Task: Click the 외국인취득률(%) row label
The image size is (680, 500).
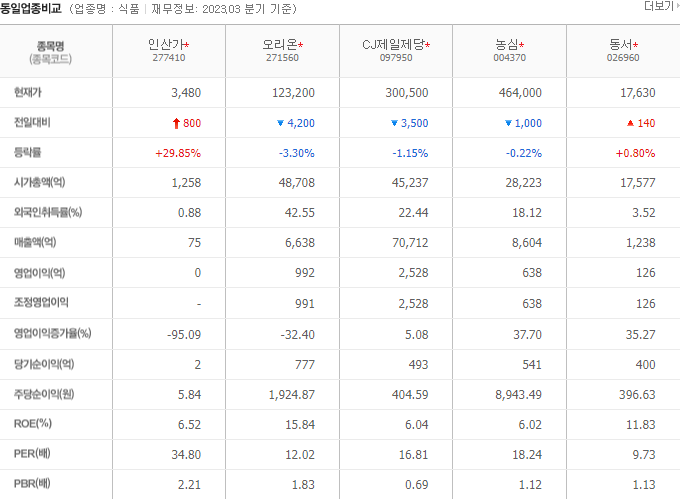Action: [x=48, y=212]
